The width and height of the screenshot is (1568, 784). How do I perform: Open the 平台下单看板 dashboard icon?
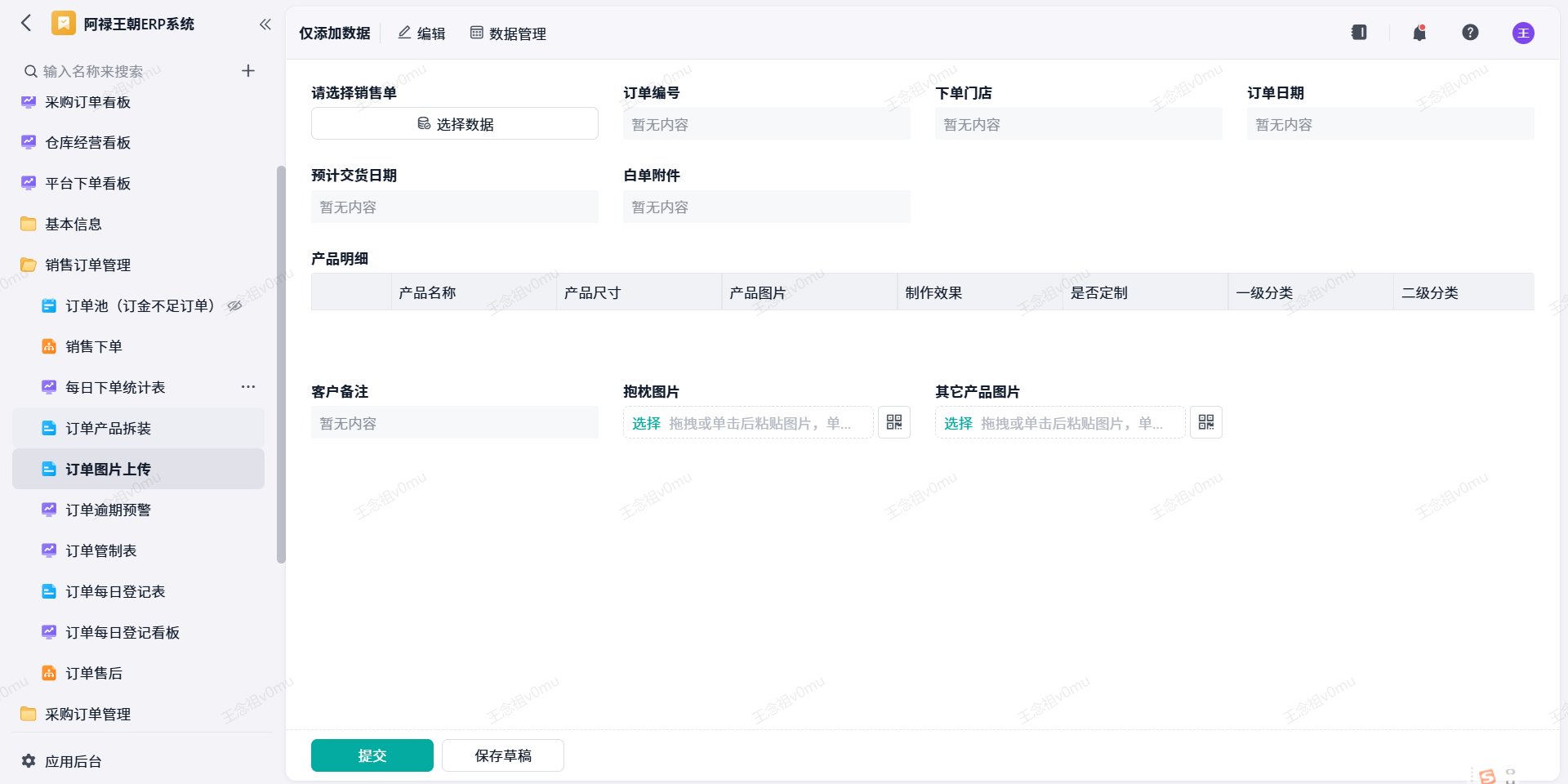click(29, 184)
